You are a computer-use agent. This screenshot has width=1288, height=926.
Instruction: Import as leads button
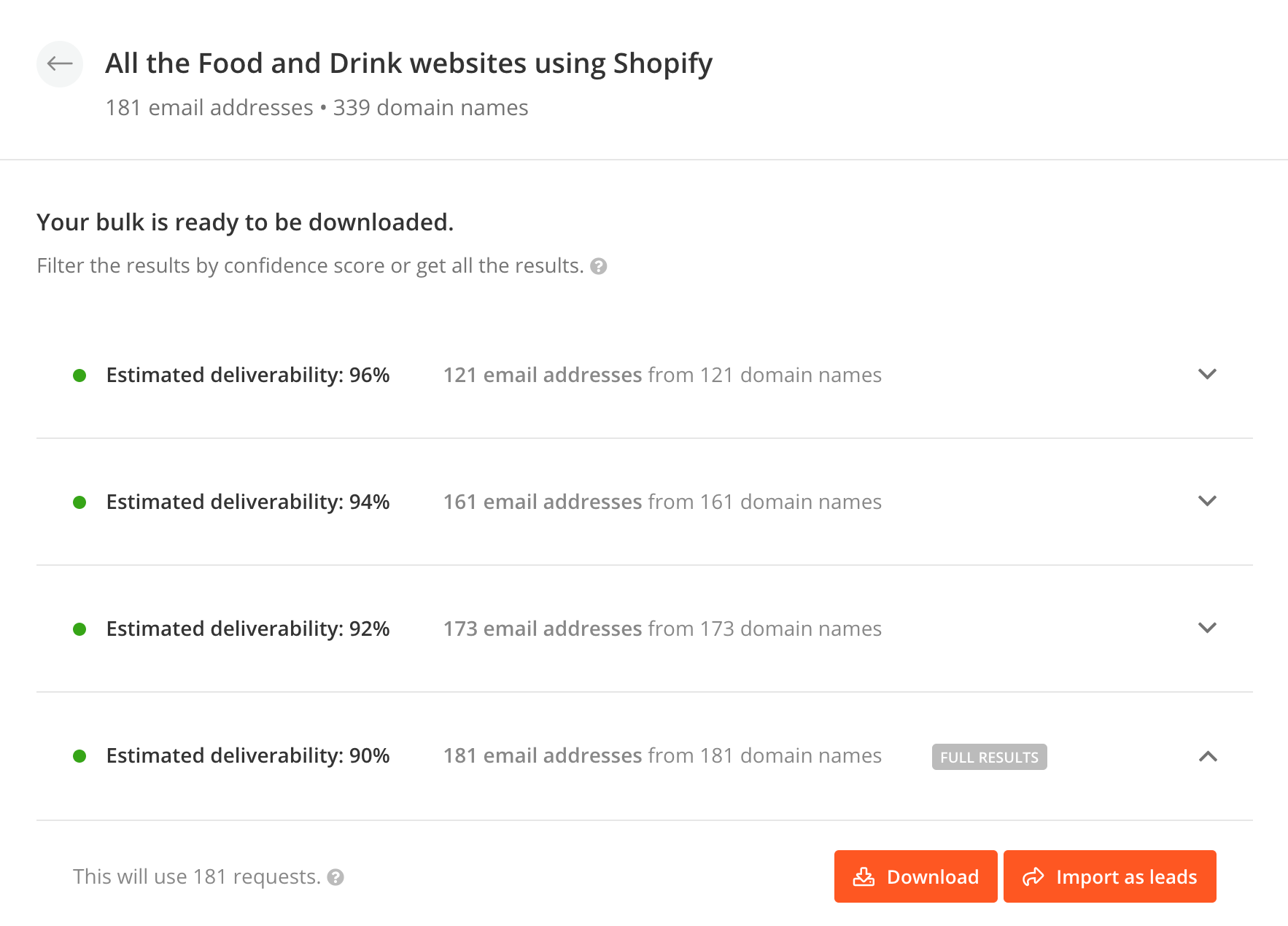click(x=1110, y=876)
